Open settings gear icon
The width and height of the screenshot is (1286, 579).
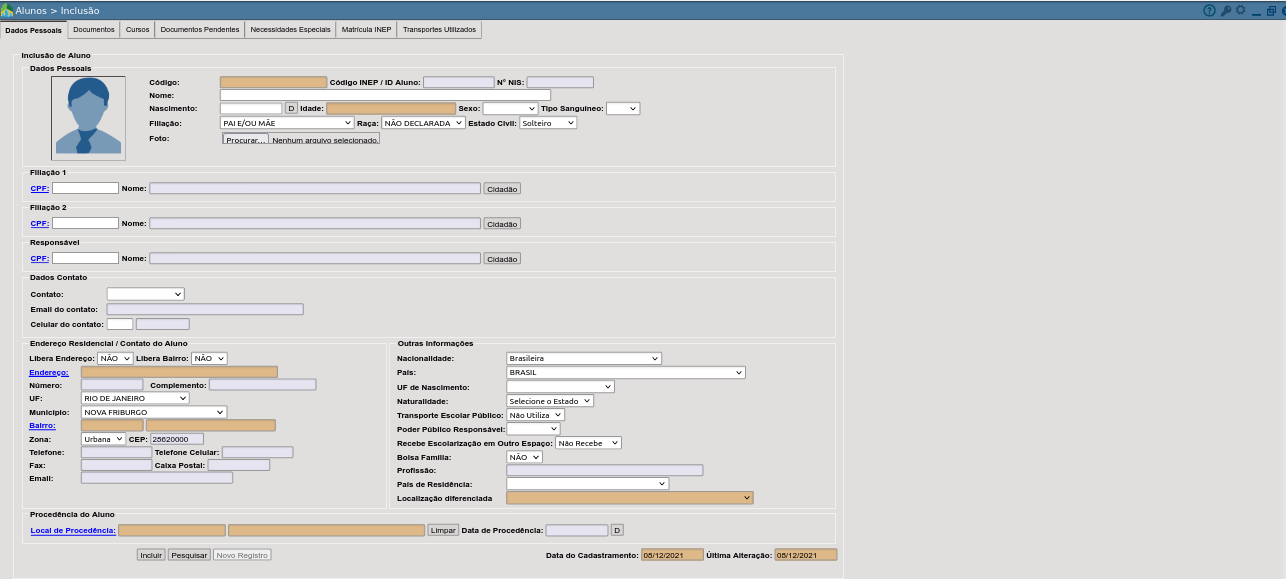pyautogui.click(x=1241, y=10)
